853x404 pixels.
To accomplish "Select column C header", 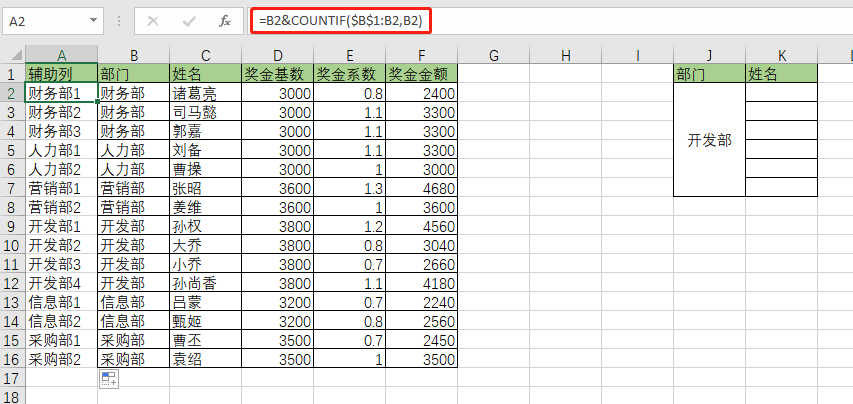I will 206,55.
